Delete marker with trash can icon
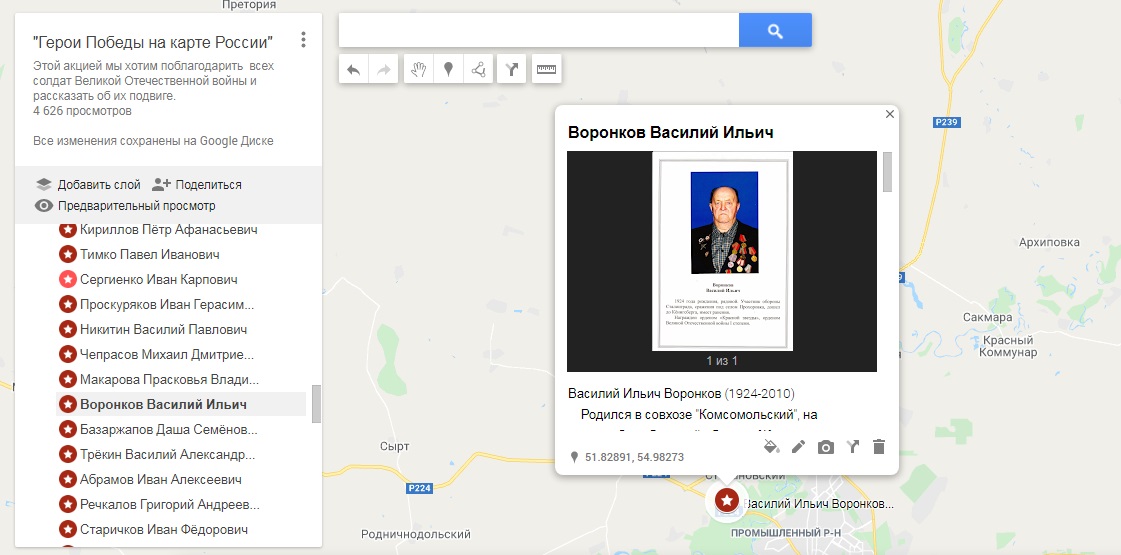This screenshot has height=555, width=1121. pyautogui.click(x=879, y=447)
